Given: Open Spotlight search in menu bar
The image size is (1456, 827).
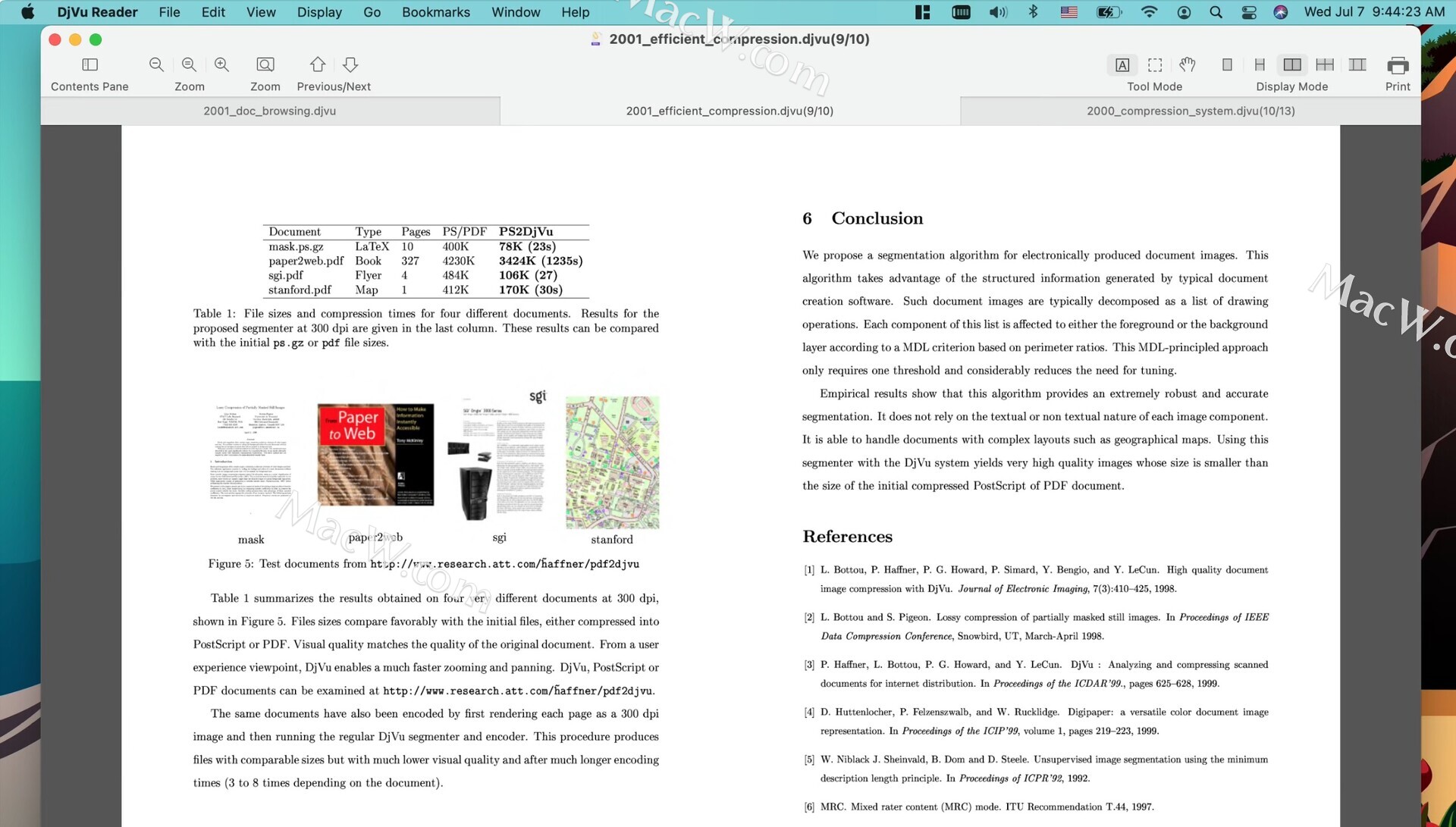Looking at the screenshot, I should pos(1216,12).
